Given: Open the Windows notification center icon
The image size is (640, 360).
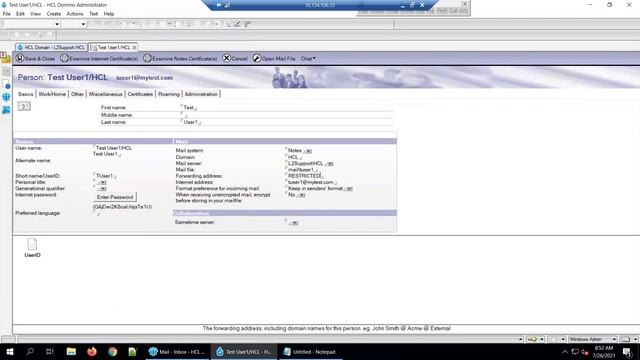Looking at the screenshot, I should (627, 351).
